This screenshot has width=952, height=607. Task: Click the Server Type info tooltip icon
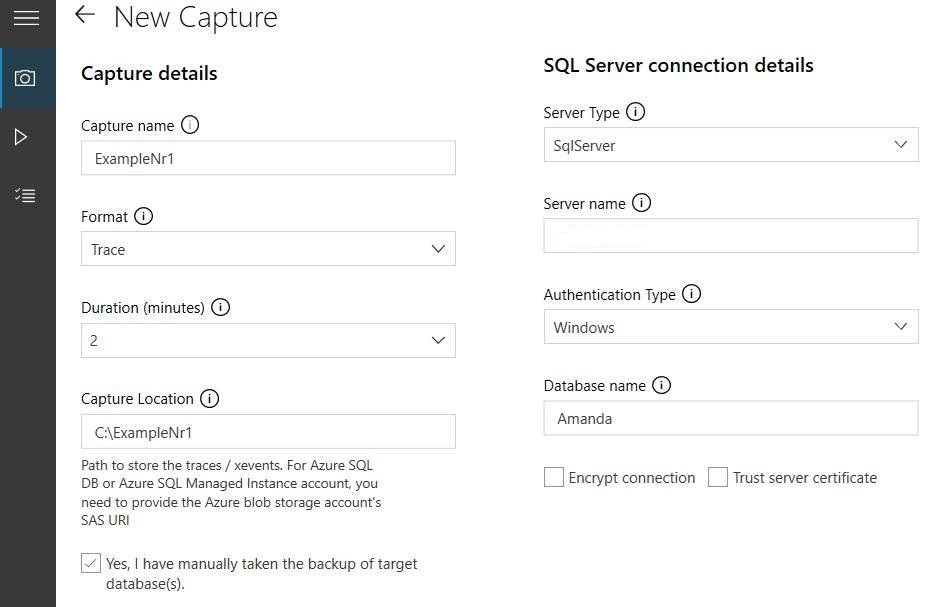point(636,112)
